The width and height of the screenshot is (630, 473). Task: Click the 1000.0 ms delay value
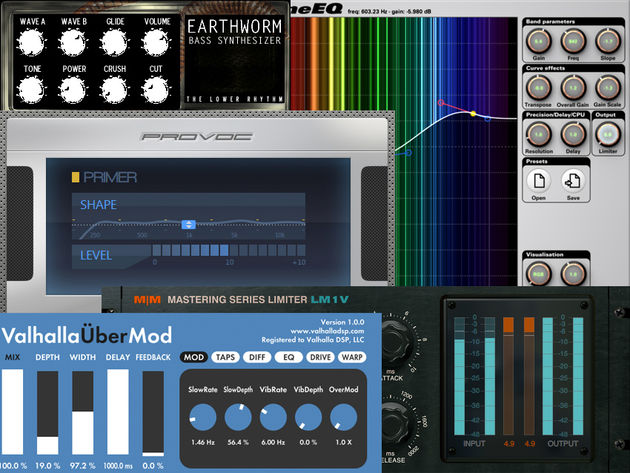tap(118, 466)
